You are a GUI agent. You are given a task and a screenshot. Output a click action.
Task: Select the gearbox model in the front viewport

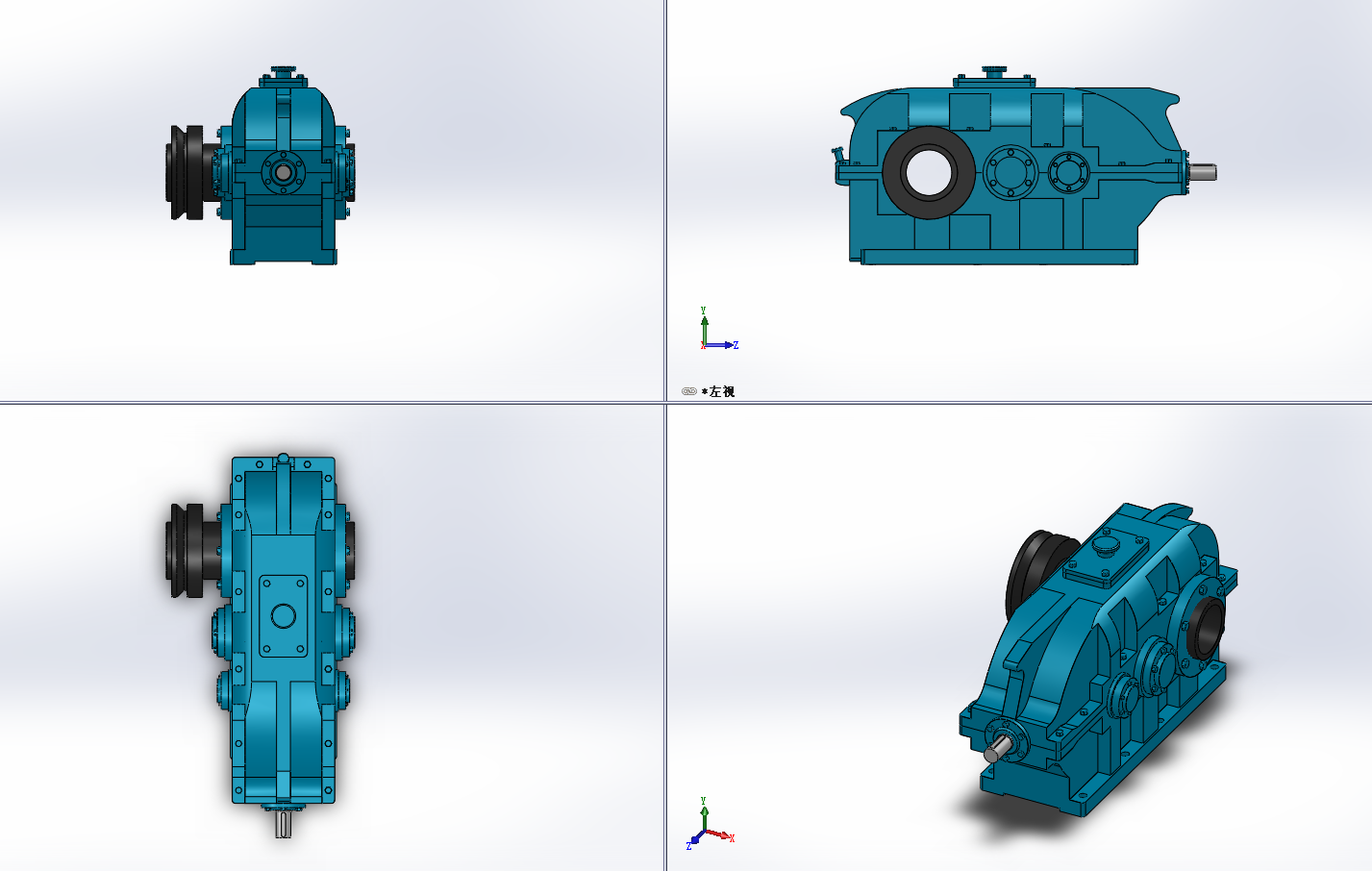pos(262,165)
